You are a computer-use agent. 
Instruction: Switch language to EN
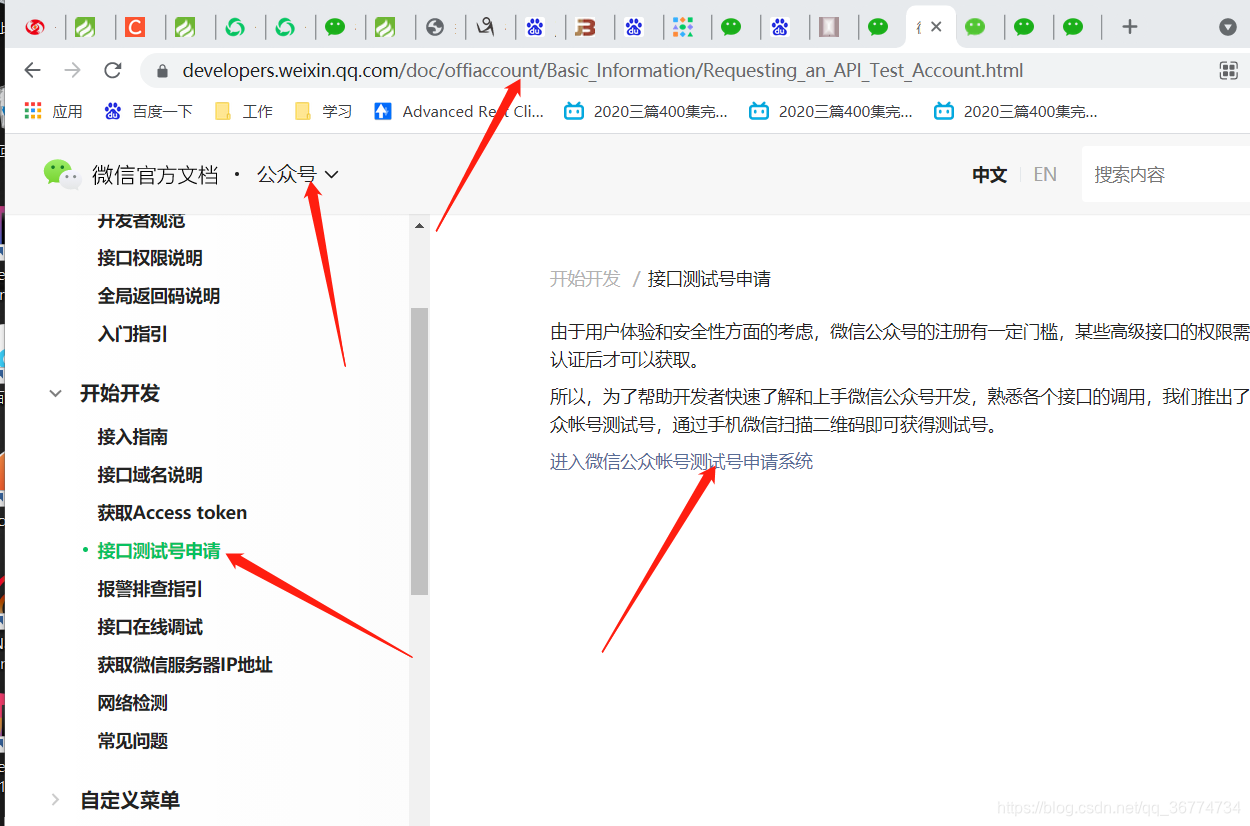(1045, 174)
